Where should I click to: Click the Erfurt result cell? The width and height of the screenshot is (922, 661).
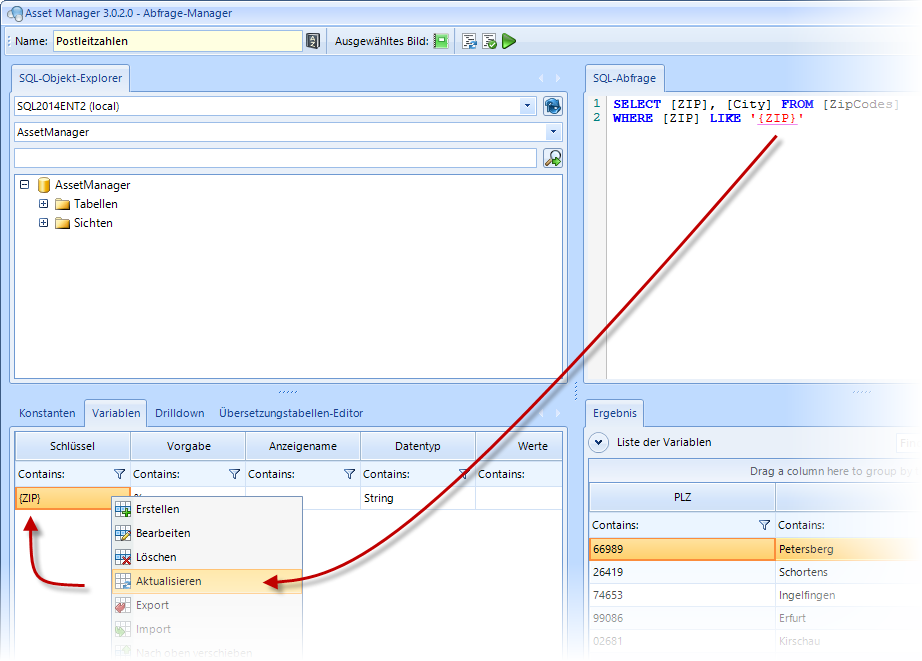pos(848,617)
